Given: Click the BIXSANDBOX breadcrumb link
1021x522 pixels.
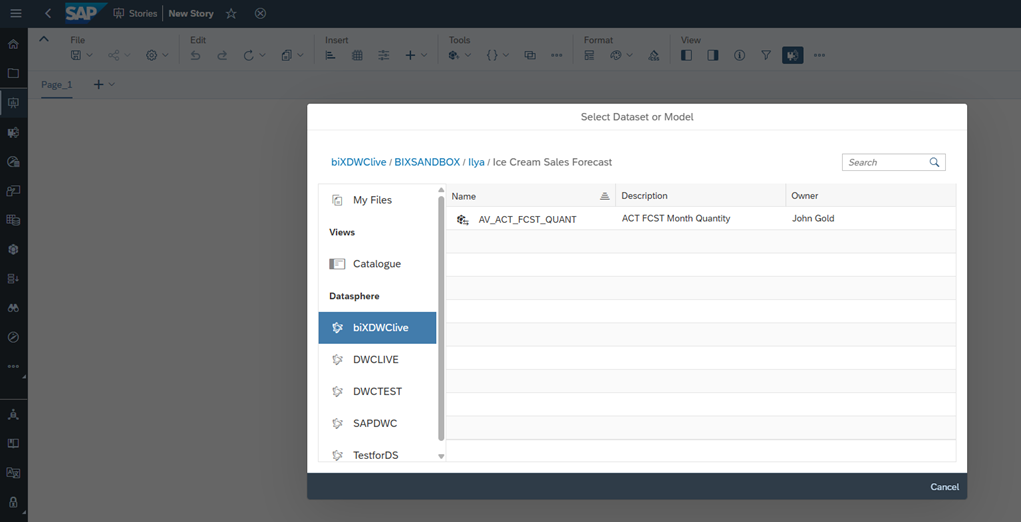Looking at the screenshot, I should click(427, 162).
